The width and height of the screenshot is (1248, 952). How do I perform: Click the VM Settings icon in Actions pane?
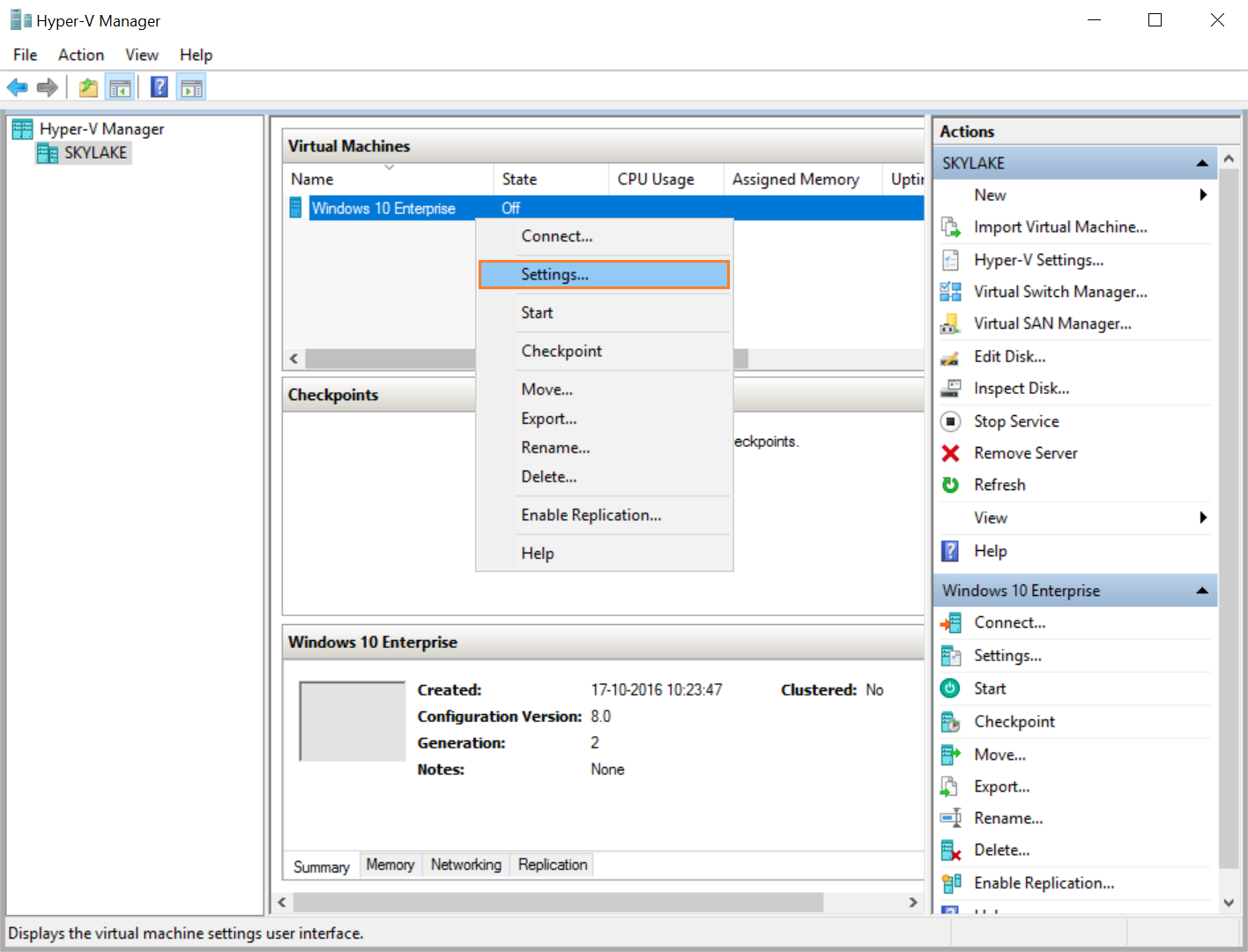[951, 656]
